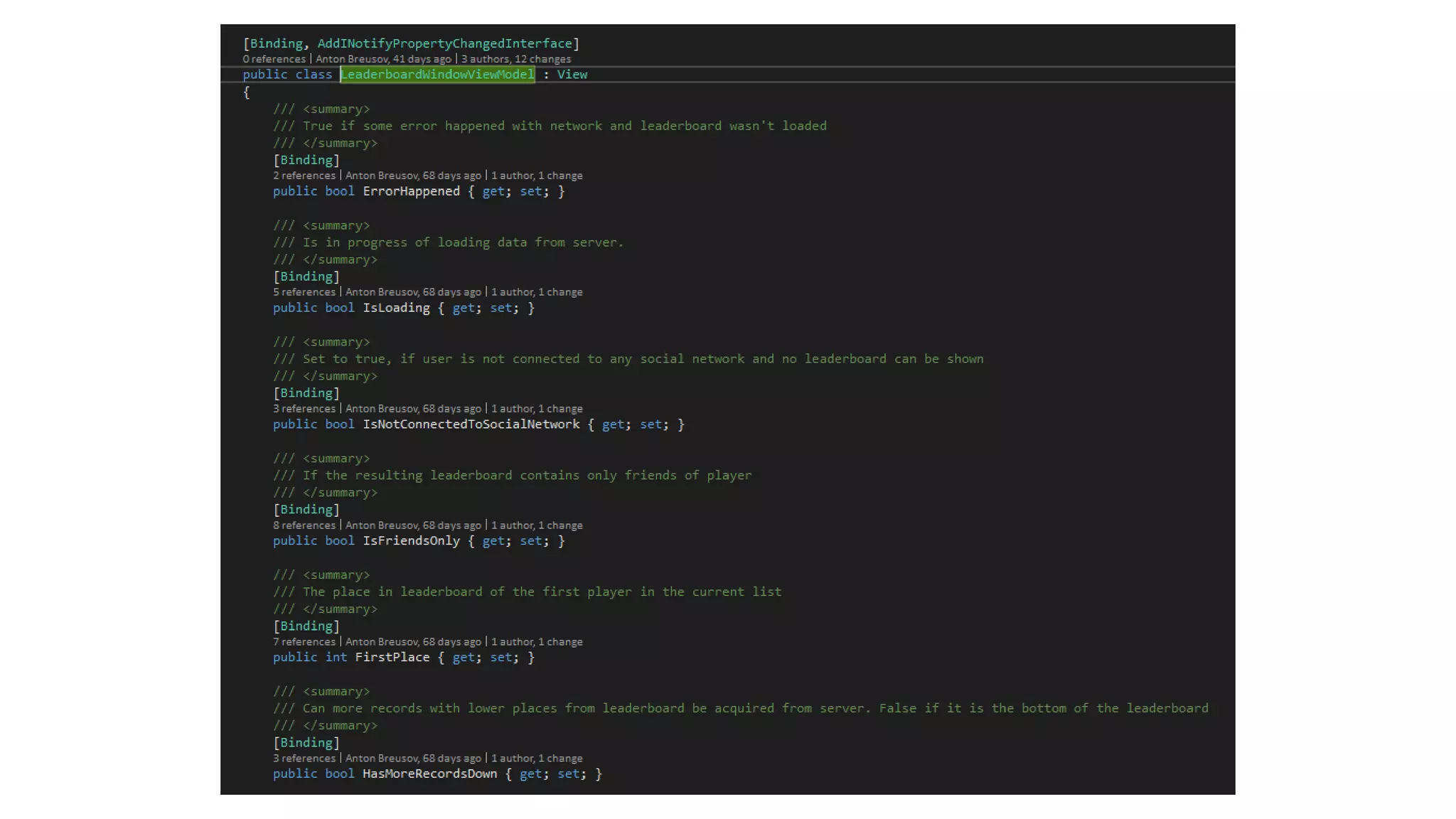
Task: Open the '7 references' link above FirstPlace
Action: coord(304,642)
